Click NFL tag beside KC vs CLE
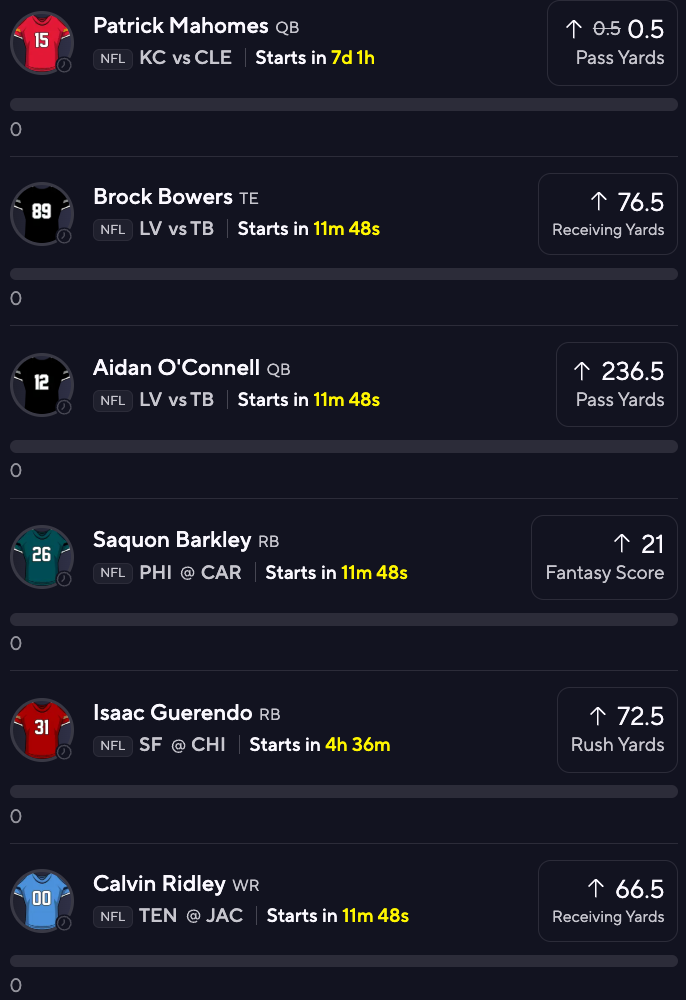Screen dimensions: 686x1000 [113, 59]
